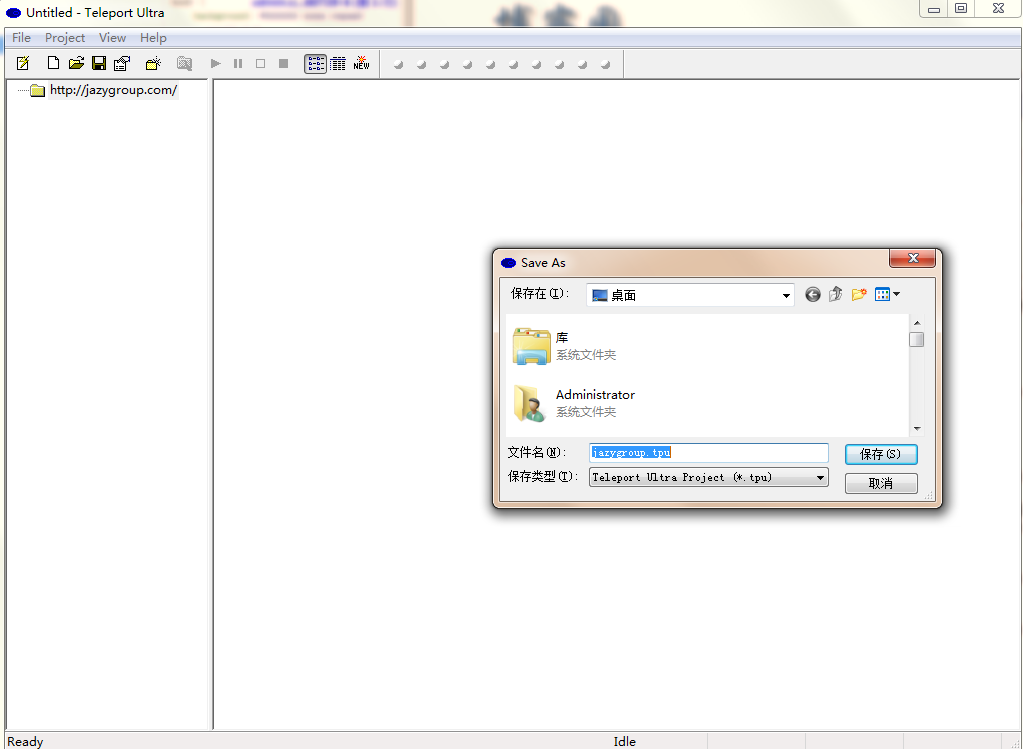Click the 保存(S) save button

(x=880, y=454)
